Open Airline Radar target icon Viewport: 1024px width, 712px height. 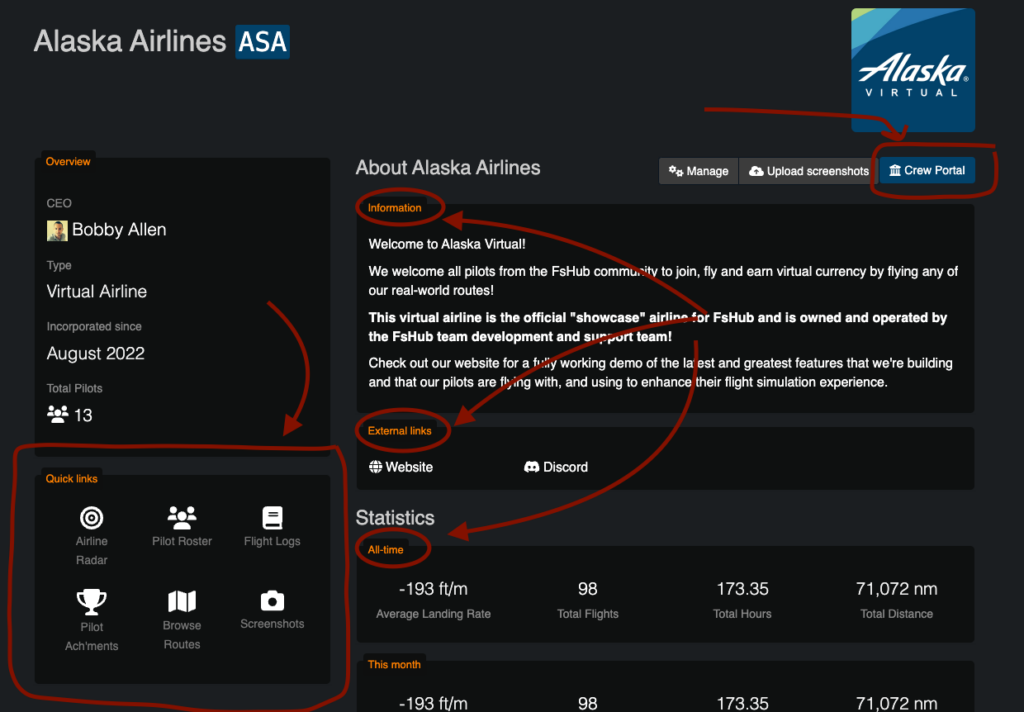click(x=91, y=518)
